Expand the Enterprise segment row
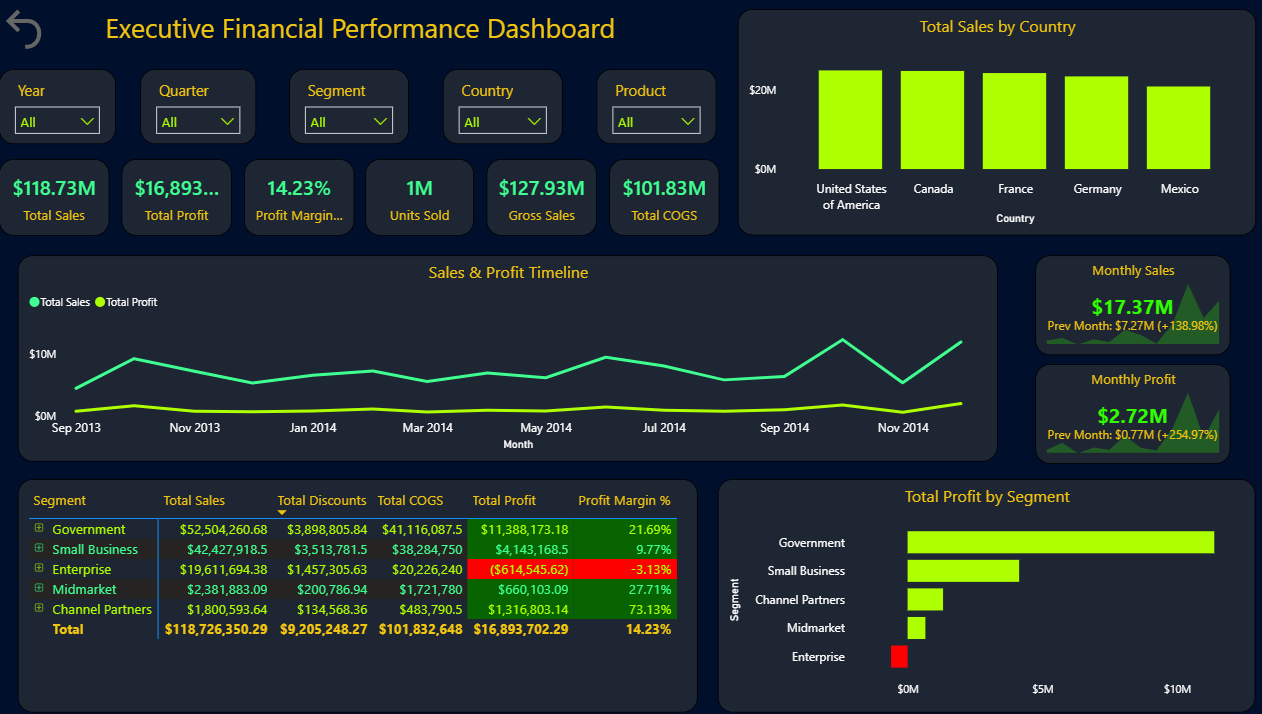The width and height of the screenshot is (1262, 714). coord(39,568)
